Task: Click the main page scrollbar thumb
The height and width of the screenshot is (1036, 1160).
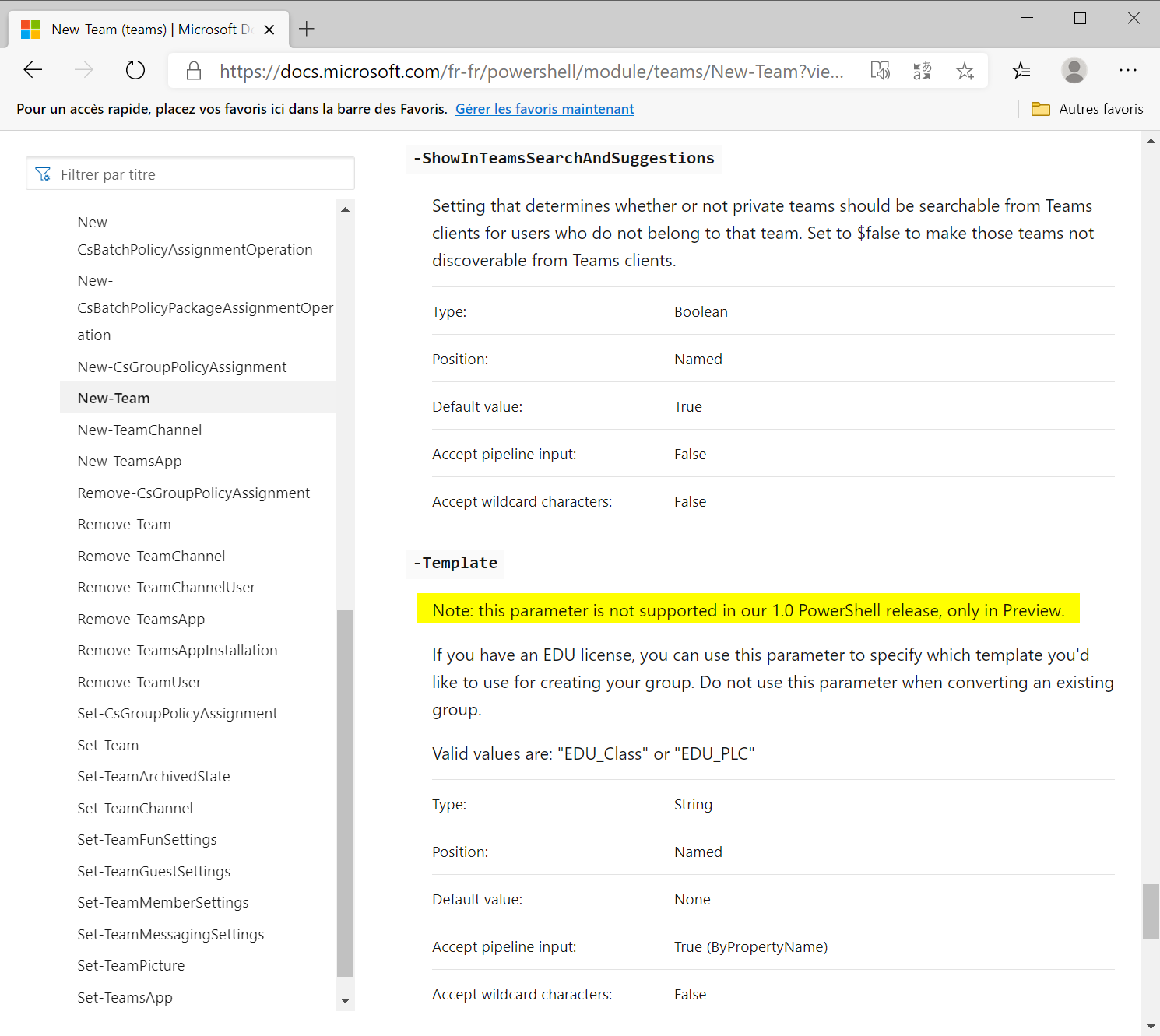Action: pyautogui.click(x=1151, y=911)
